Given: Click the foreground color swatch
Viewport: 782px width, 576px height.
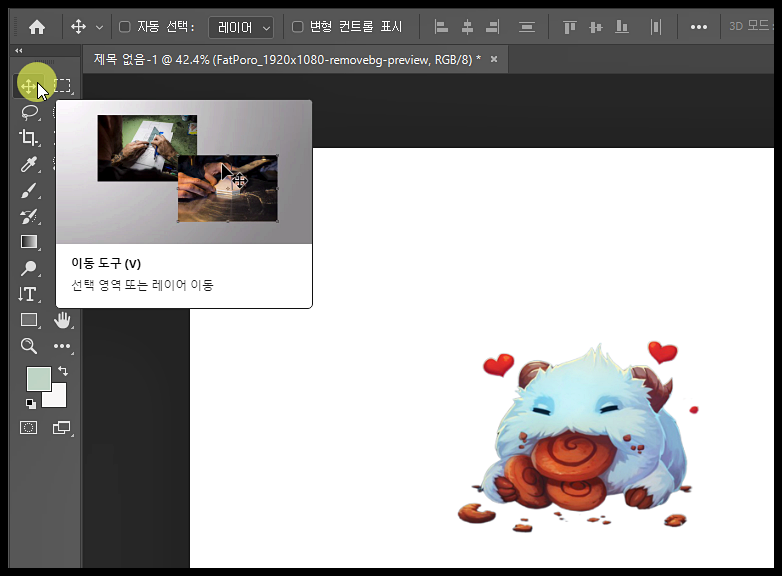Looking at the screenshot, I should [38, 379].
